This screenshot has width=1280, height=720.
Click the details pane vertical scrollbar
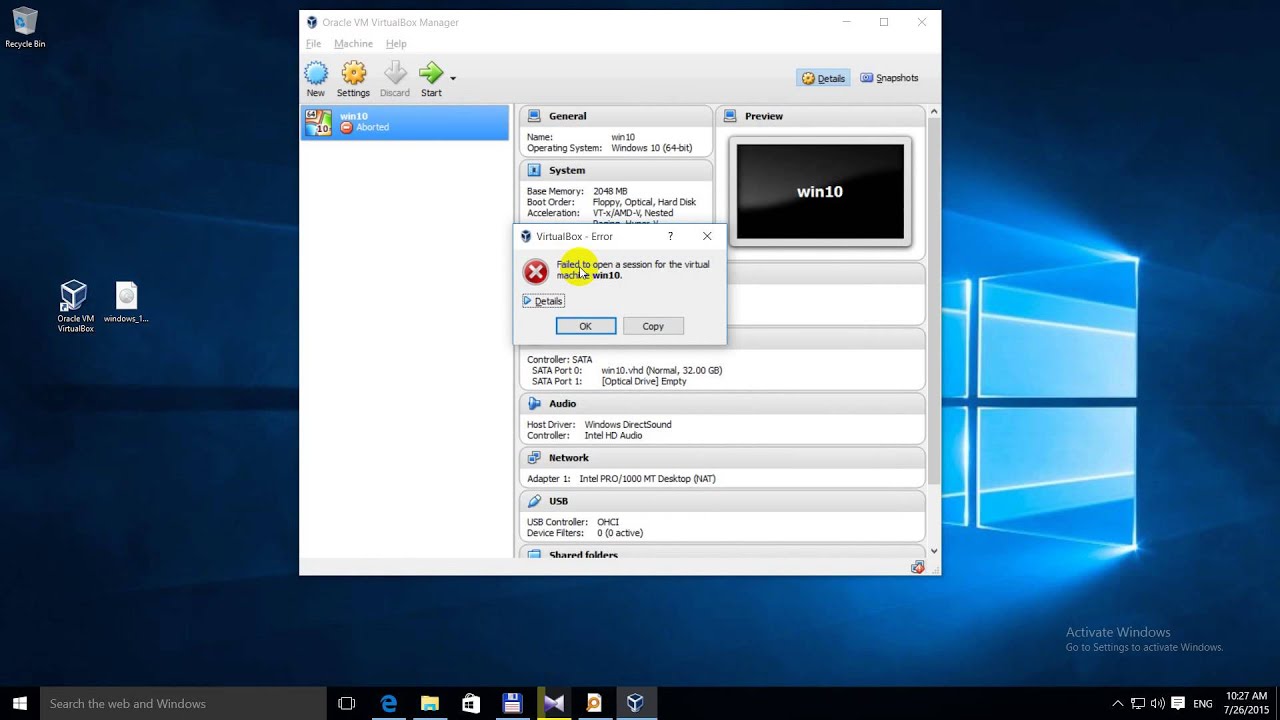point(934,300)
